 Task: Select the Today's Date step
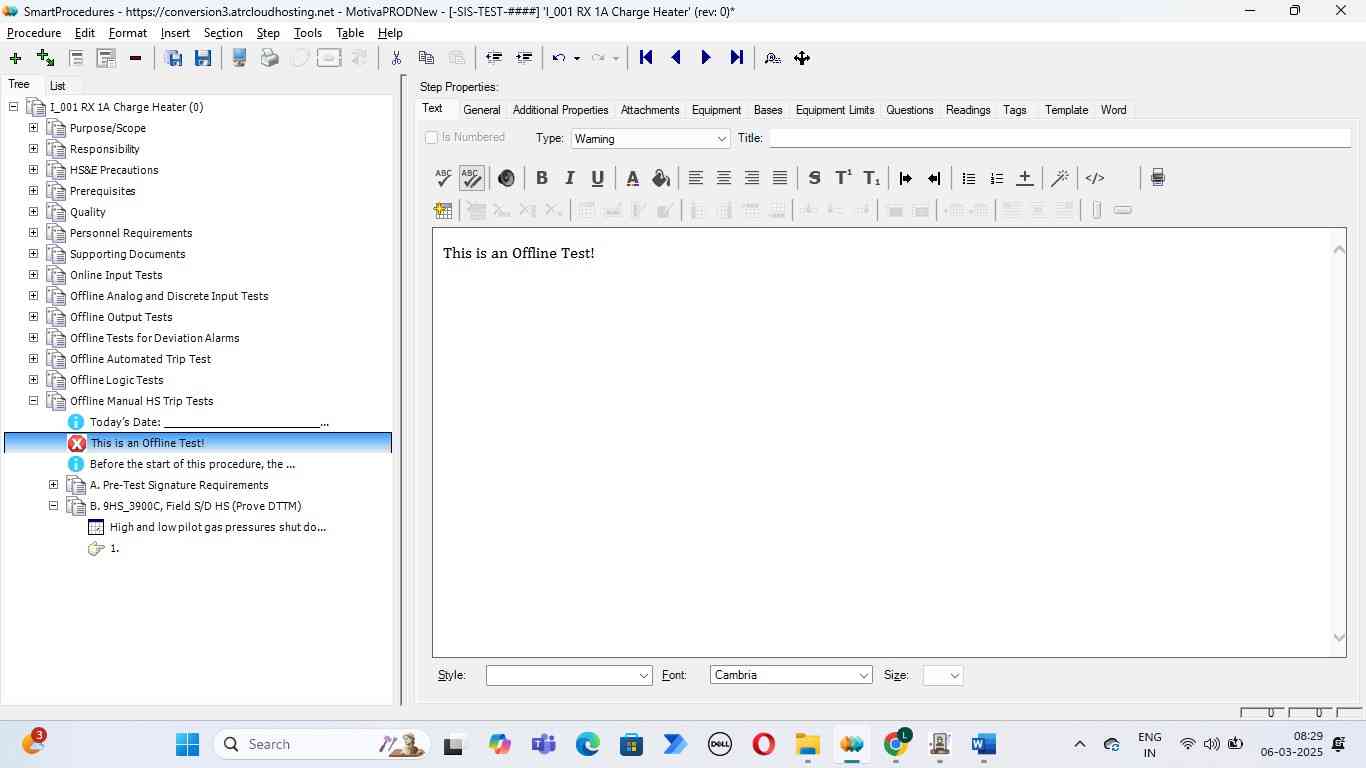tap(209, 422)
